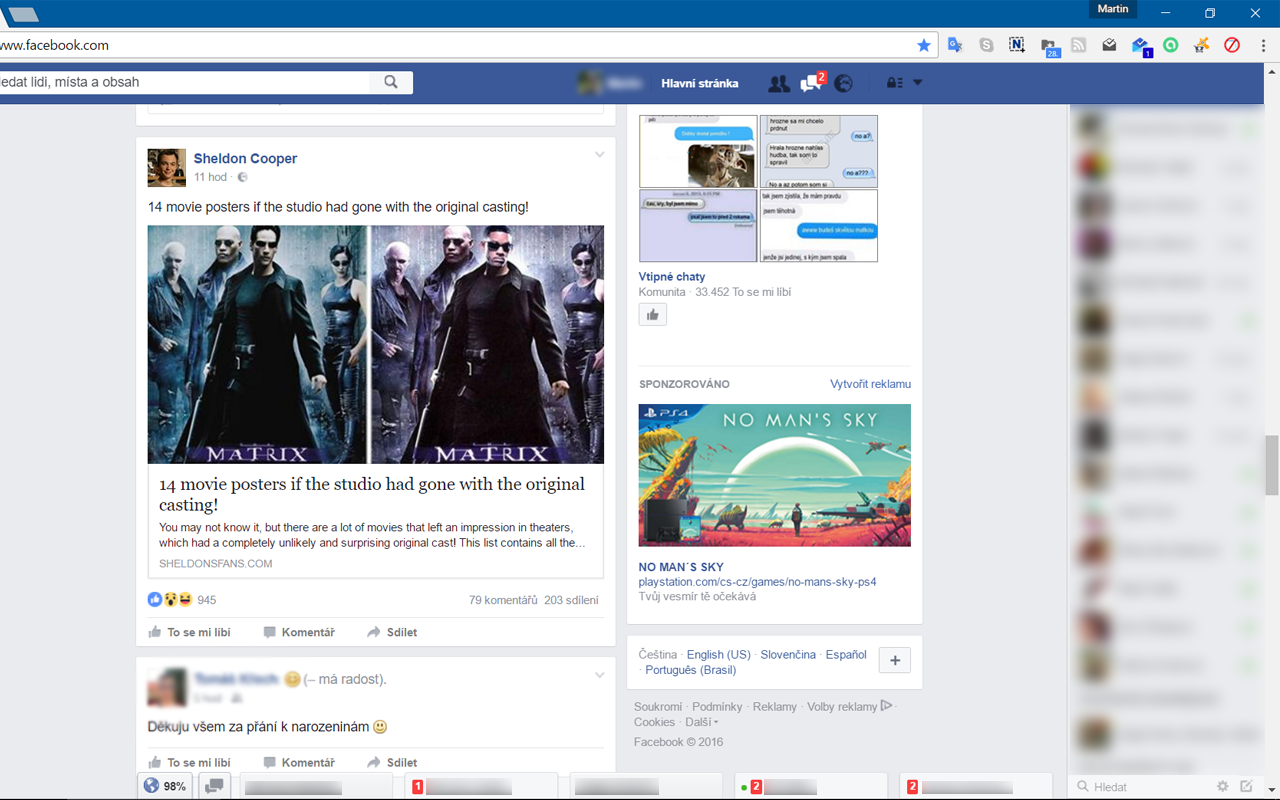Click the RSS feed extension icon

coord(1078,45)
